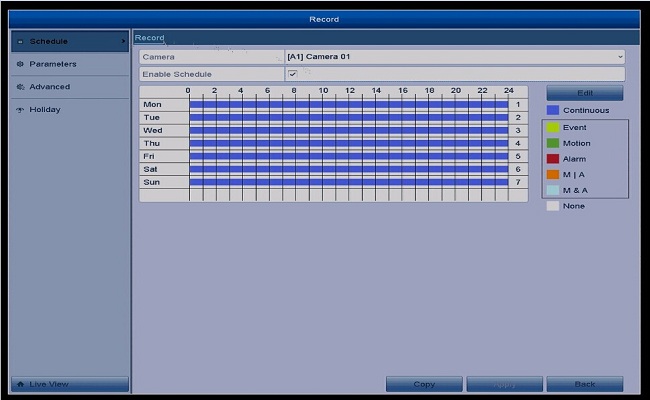This screenshot has width=650, height=400.
Task: Click the Live View home icon
Action: [x=20, y=385]
